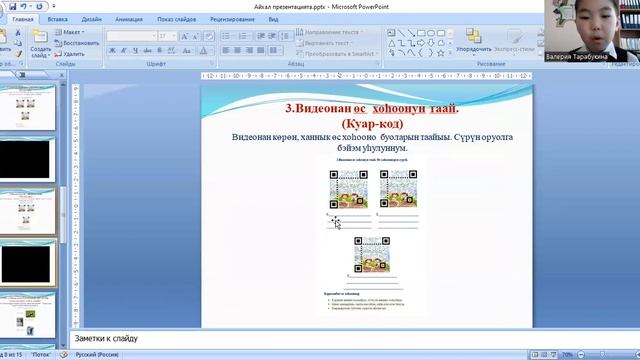
Task: Close the slides thumbnail pane
Action: (62, 75)
